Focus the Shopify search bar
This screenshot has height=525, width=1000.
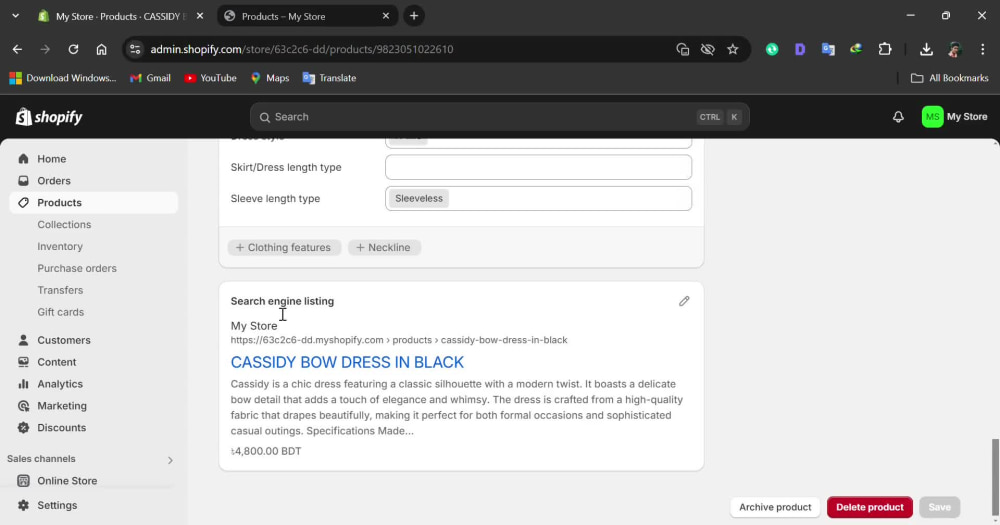point(499,117)
